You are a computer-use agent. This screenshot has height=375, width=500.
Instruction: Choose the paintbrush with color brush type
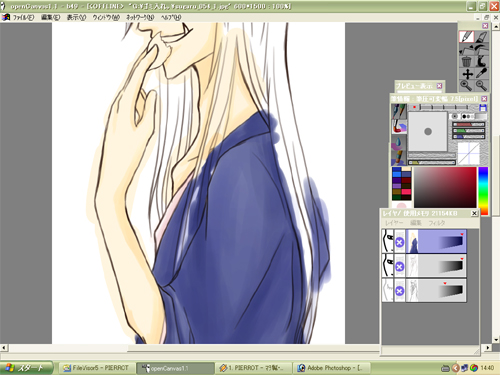(x=399, y=127)
